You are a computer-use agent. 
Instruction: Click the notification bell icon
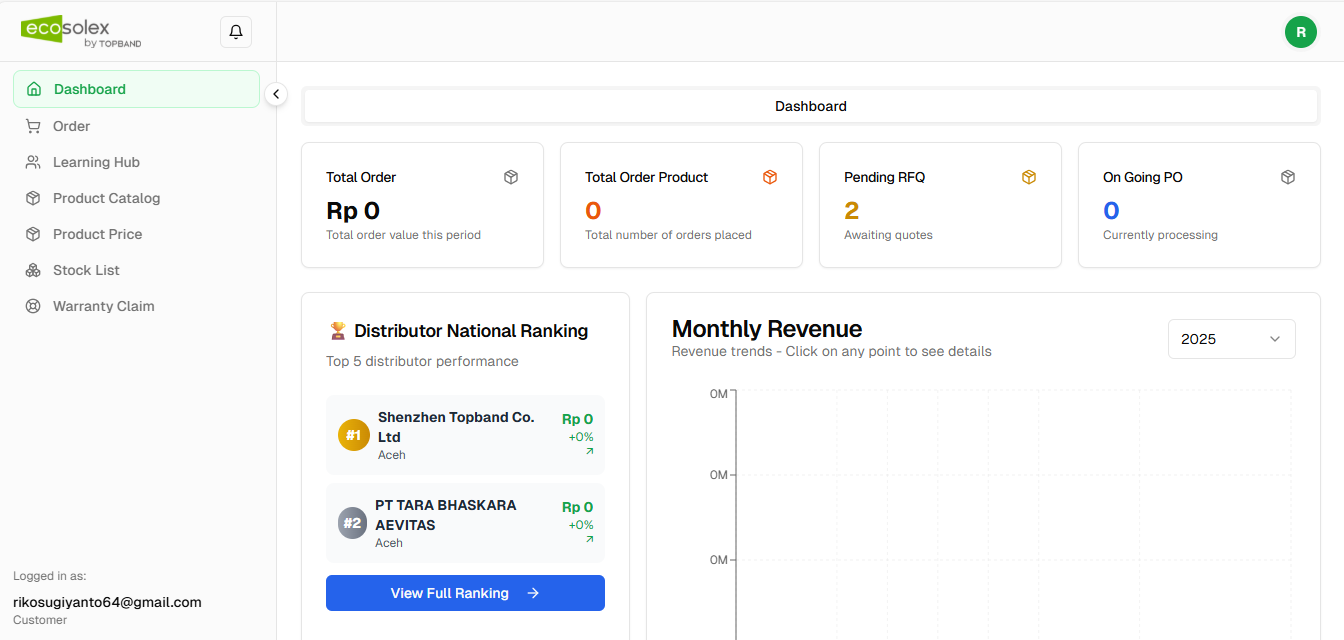click(x=236, y=32)
